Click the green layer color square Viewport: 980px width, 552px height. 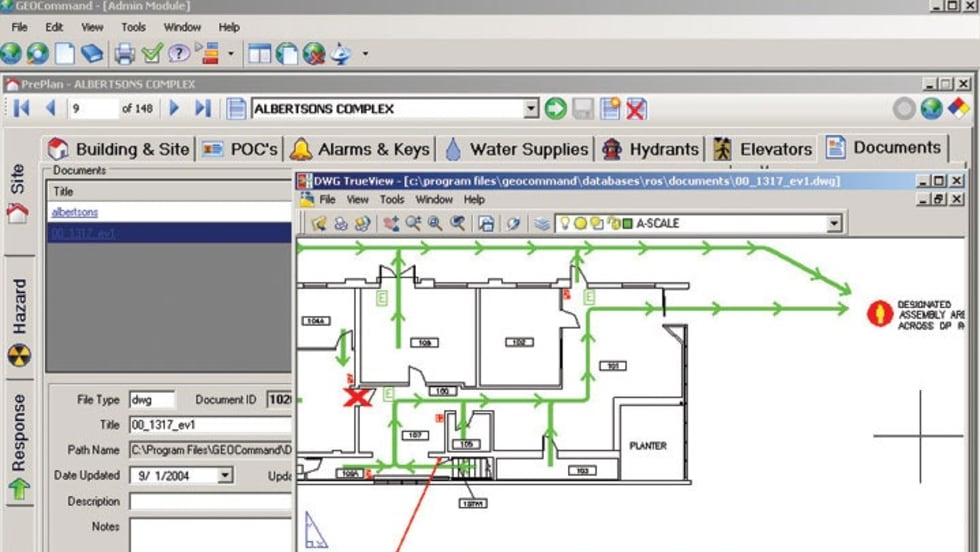coord(627,224)
